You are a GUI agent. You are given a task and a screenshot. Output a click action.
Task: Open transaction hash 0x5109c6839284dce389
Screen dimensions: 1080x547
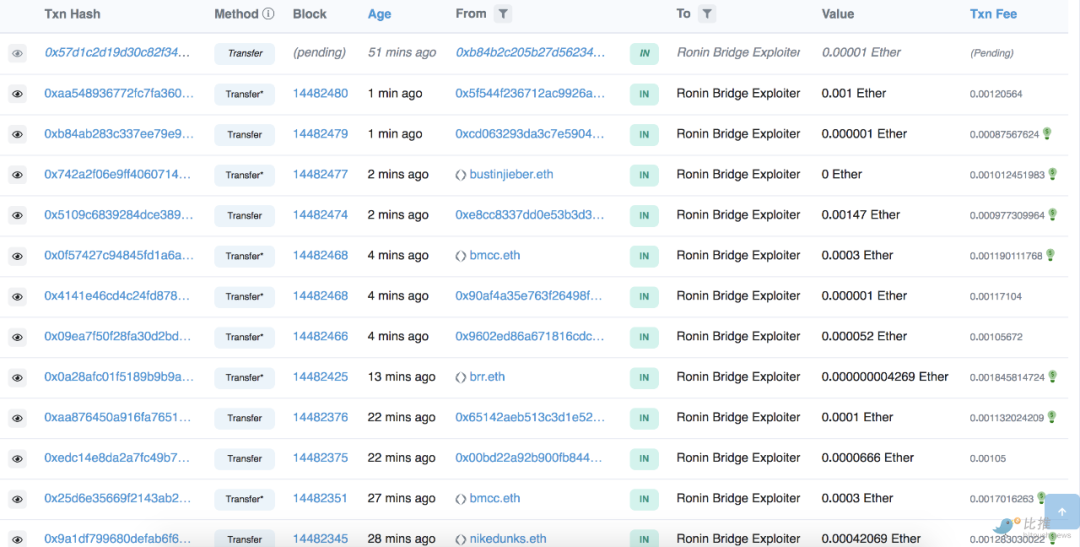[x=118, y=215]
